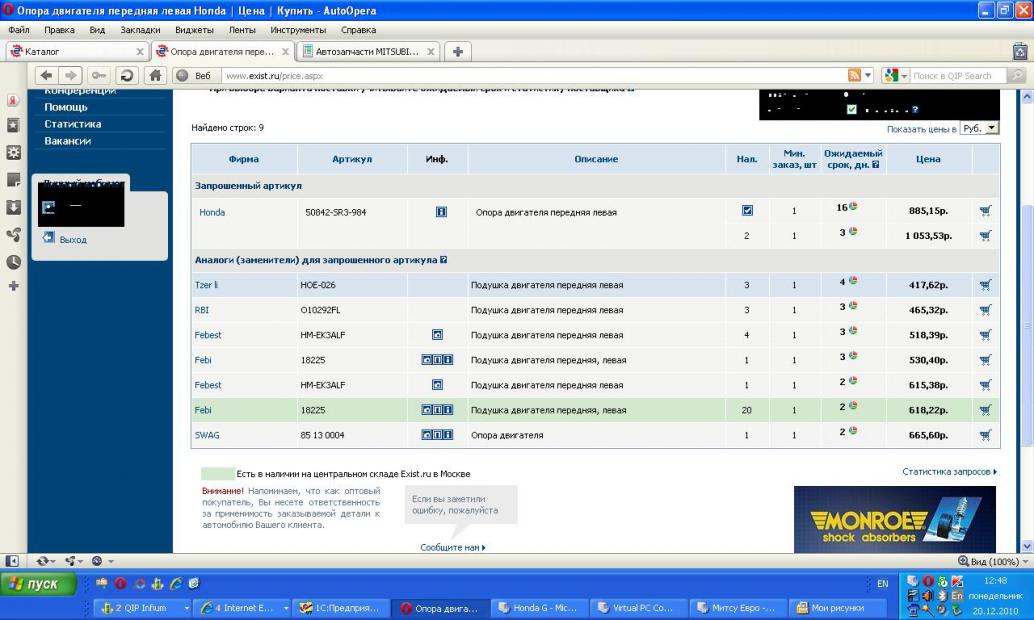1034x620 pixels.
Task: Open delivery statistics icon for SWAG row
Action: [853, 431]
